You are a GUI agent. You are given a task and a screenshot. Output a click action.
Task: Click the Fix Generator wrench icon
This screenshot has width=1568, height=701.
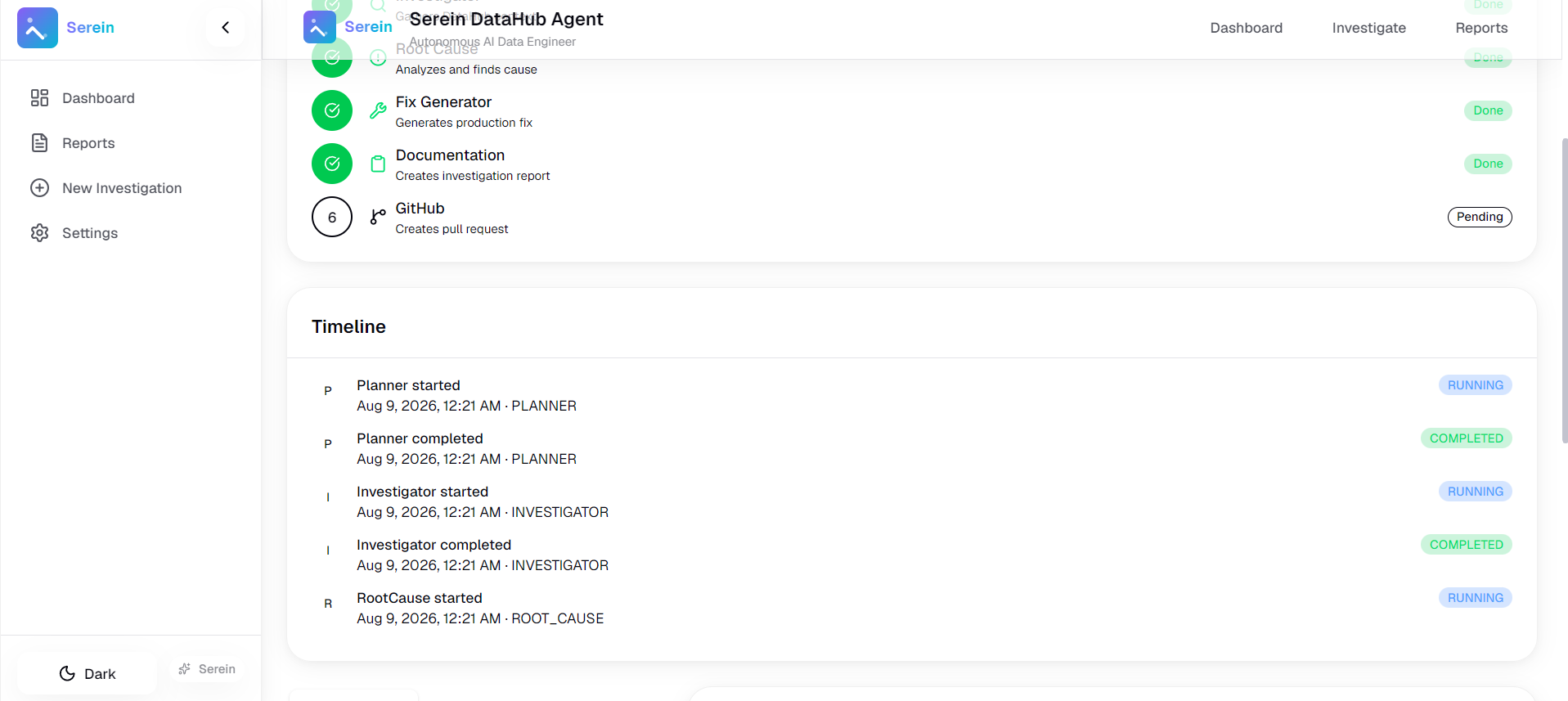[378, 110]
